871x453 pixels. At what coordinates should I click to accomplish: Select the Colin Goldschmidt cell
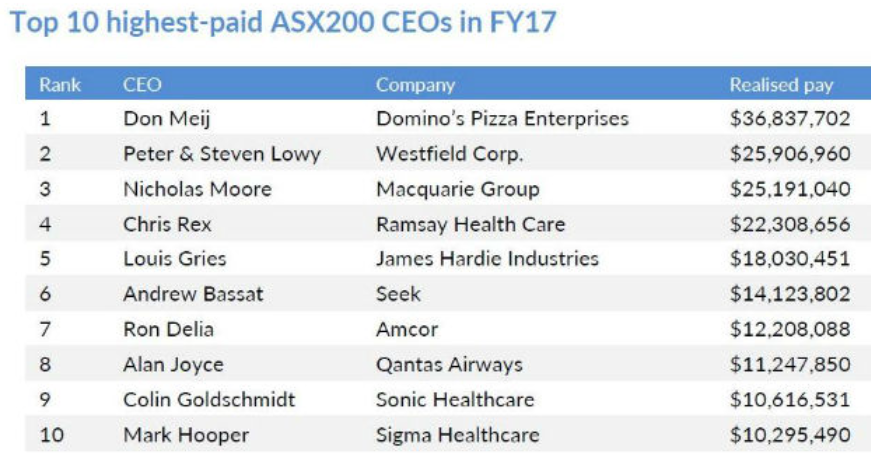coord(209,400)
